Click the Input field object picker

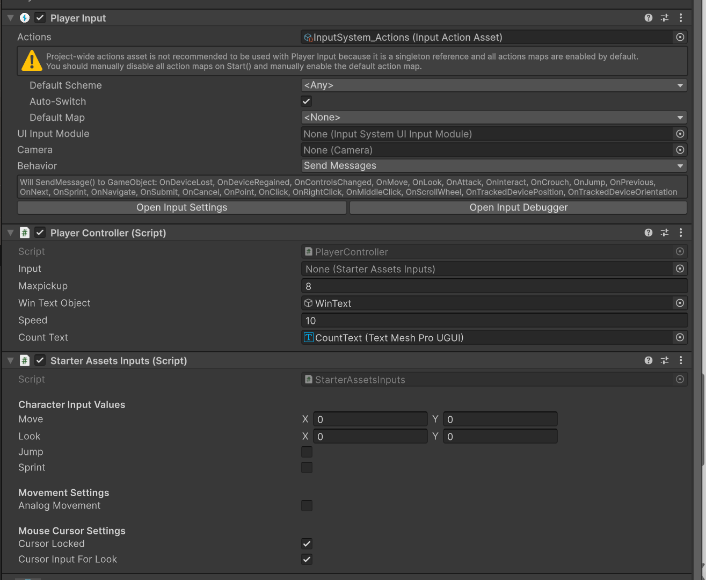680,269
